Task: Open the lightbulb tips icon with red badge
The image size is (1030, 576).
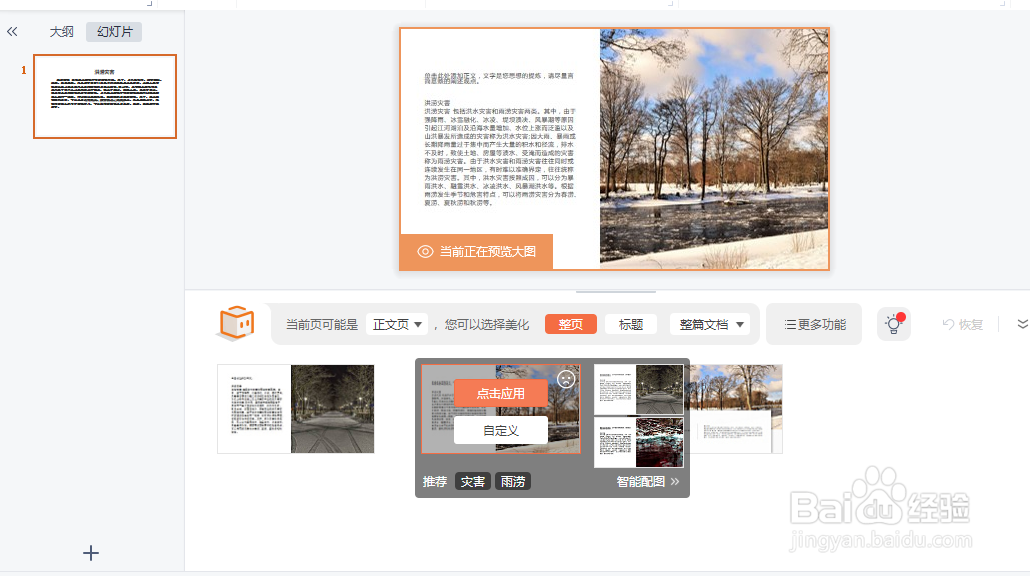Action: click(x=893, y=323)
